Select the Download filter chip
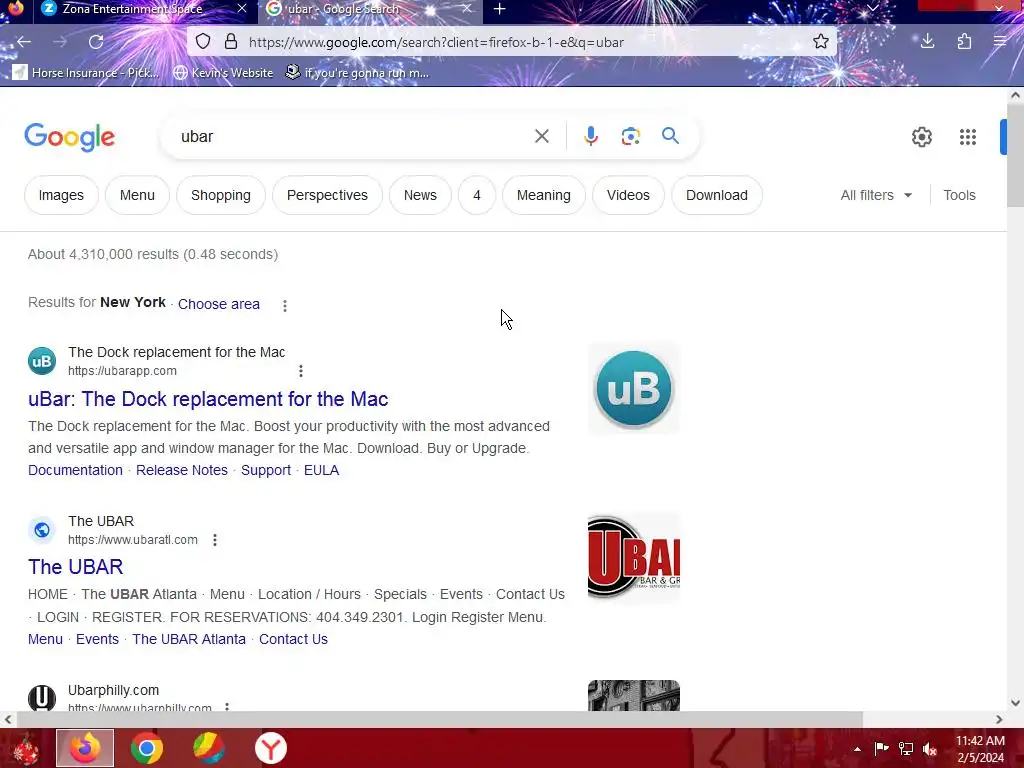 coord(716,195)
